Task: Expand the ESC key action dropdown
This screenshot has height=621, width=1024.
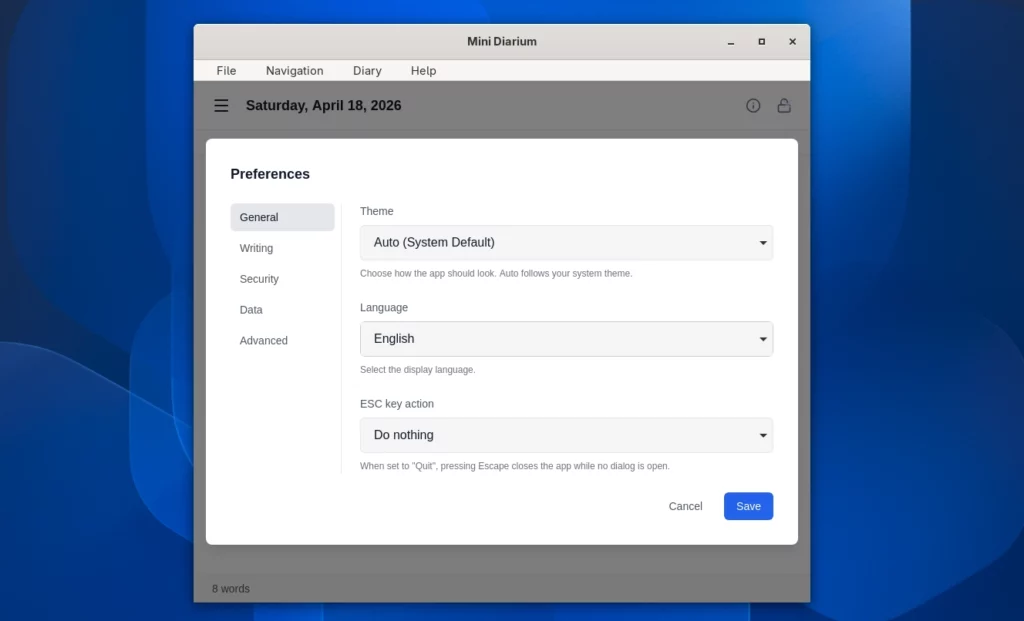Action: (566, 435)
